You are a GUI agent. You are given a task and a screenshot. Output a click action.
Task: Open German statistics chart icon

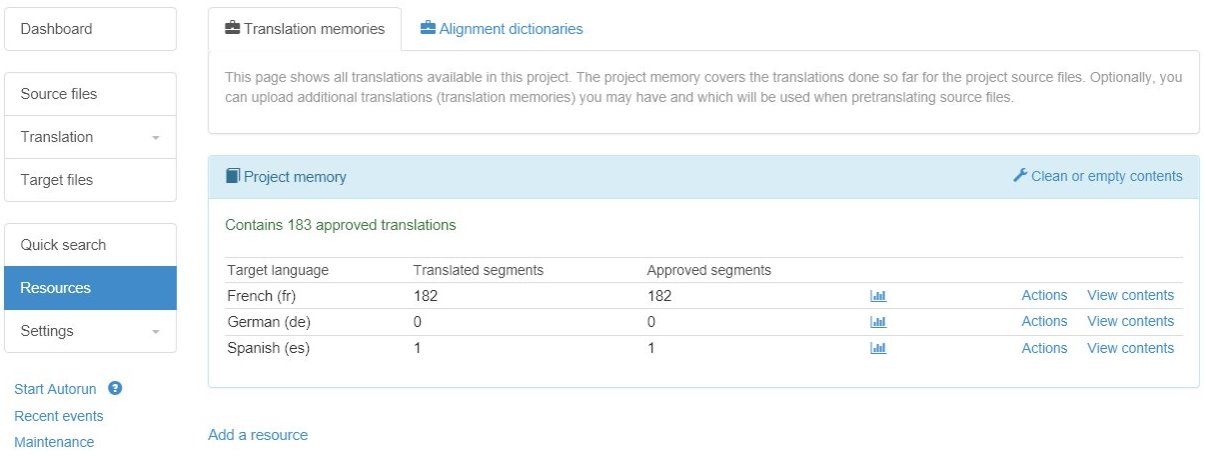point(878,322)
